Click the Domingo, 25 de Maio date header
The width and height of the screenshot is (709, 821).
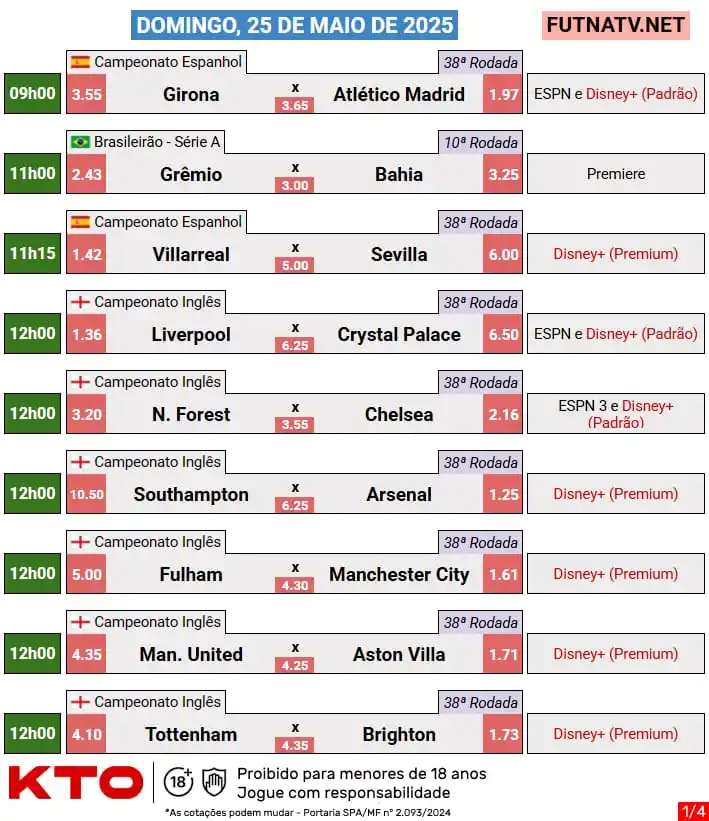pos(294,25)
